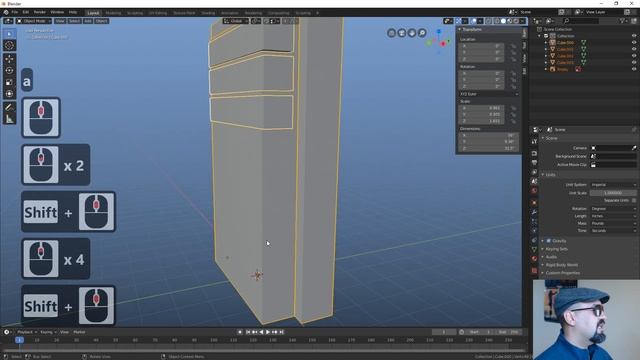Click the Unit Scale value slider
The image size is (640, 360).
pos(613,193)
